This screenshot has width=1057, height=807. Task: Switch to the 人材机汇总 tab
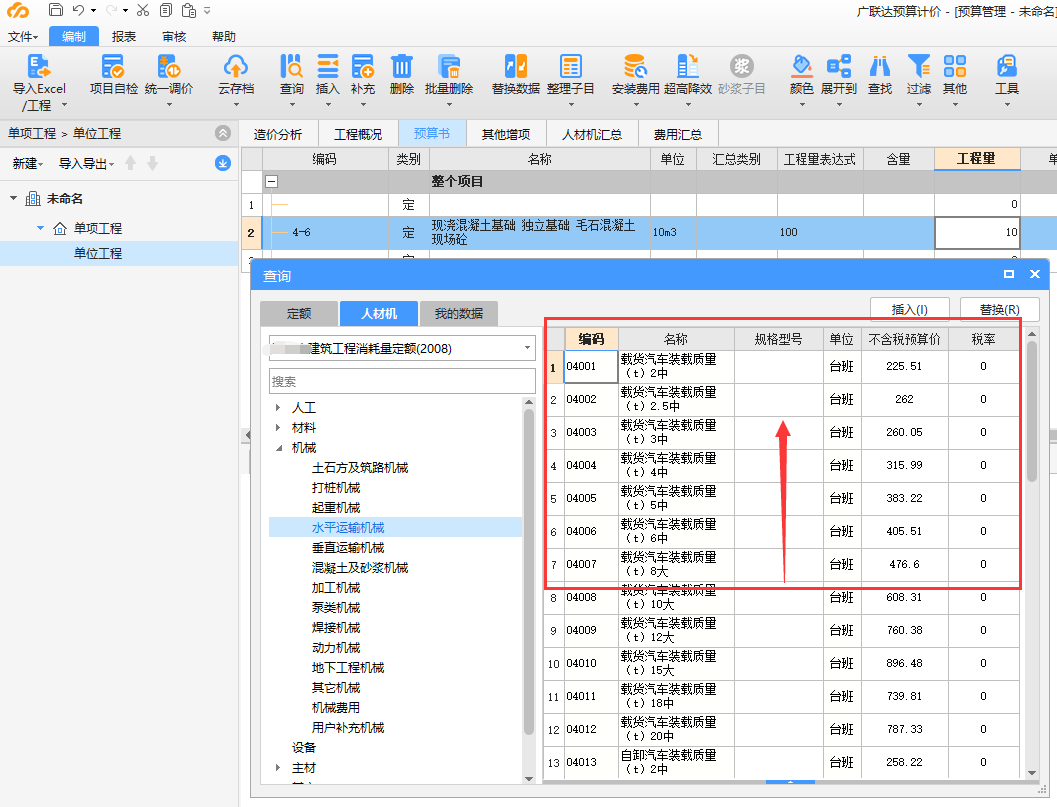[592, 134]
